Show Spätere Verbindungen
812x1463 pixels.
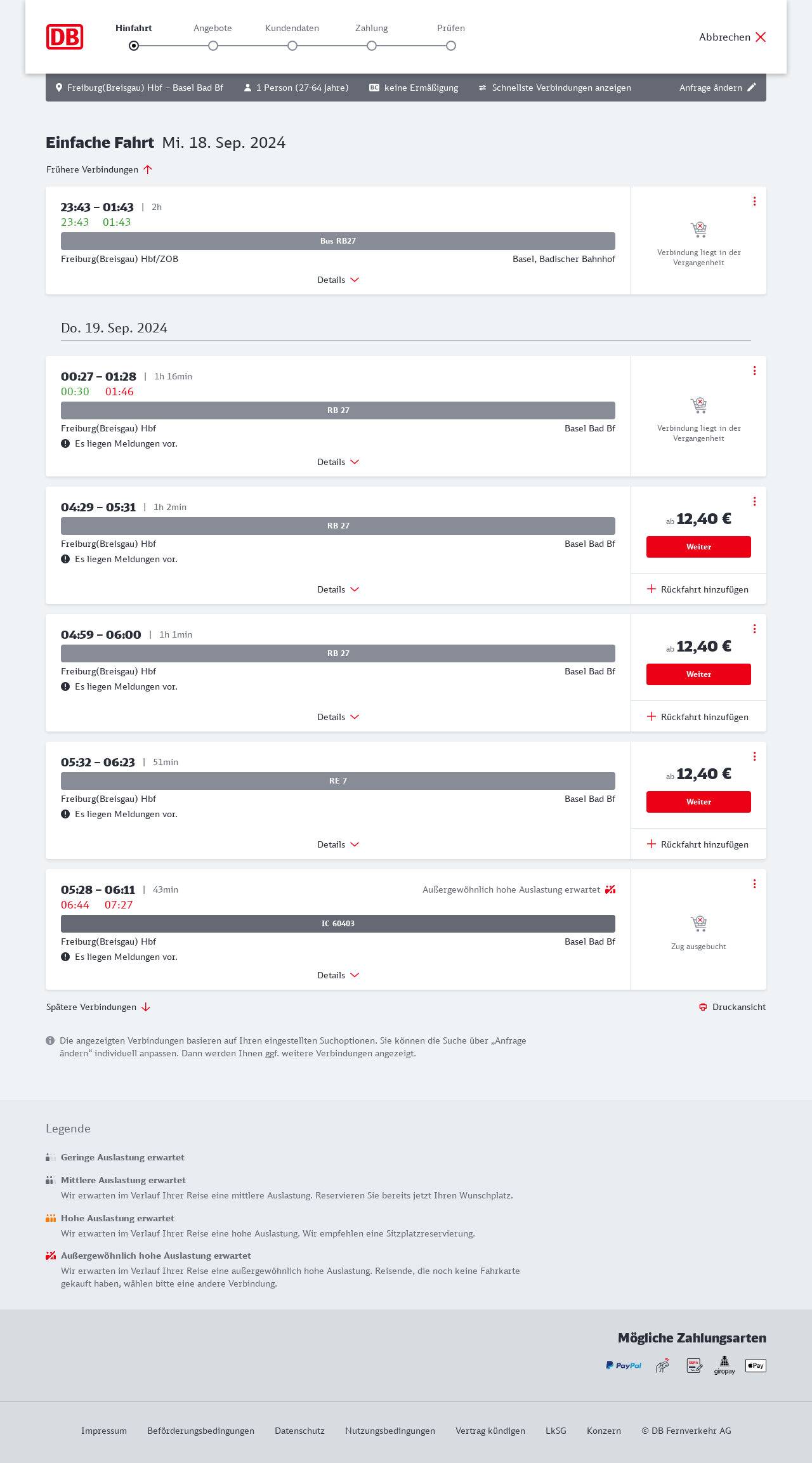click(98, 1007)
